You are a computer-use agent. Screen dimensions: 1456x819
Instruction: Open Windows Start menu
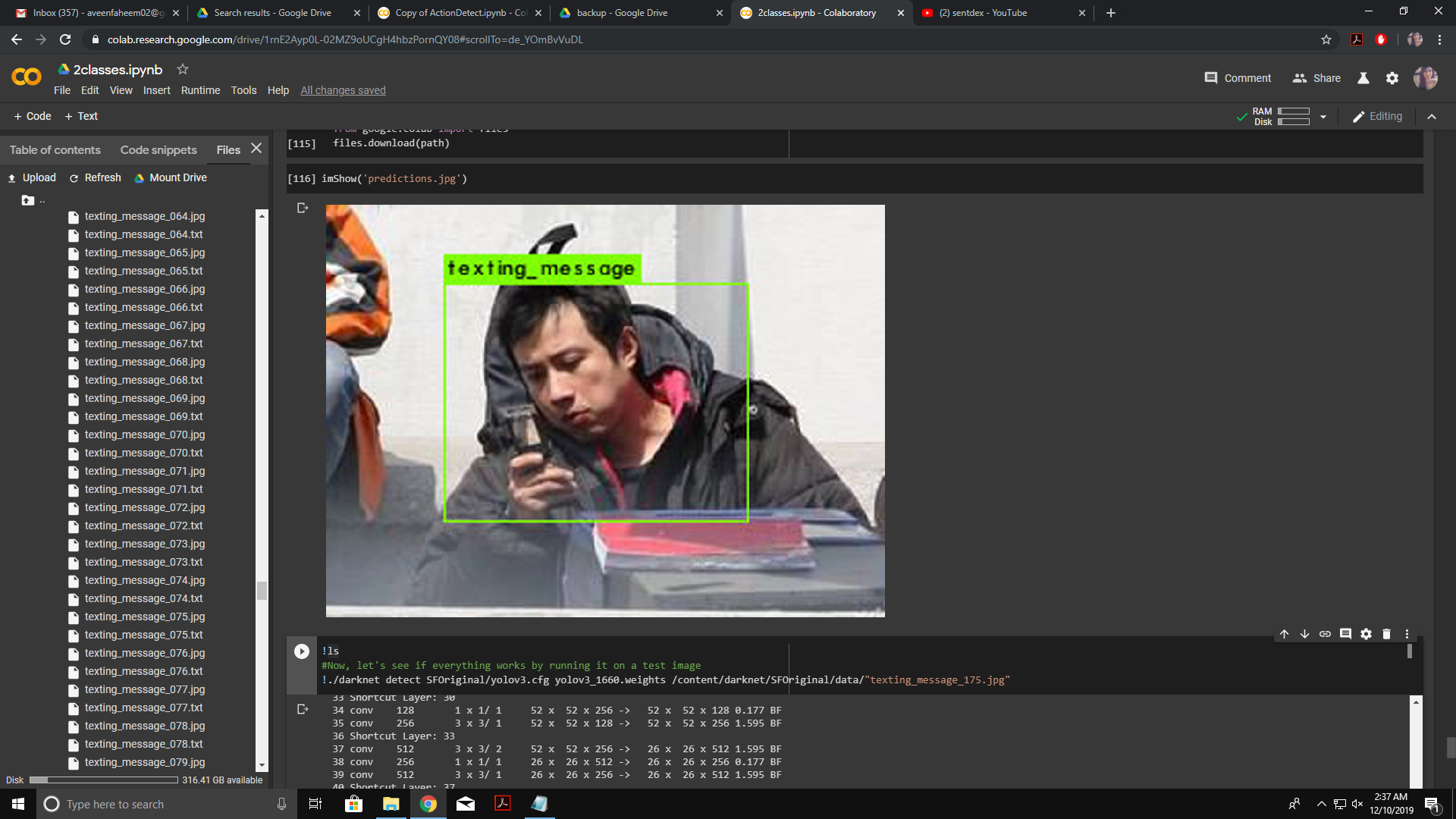(x=18, y=804)
